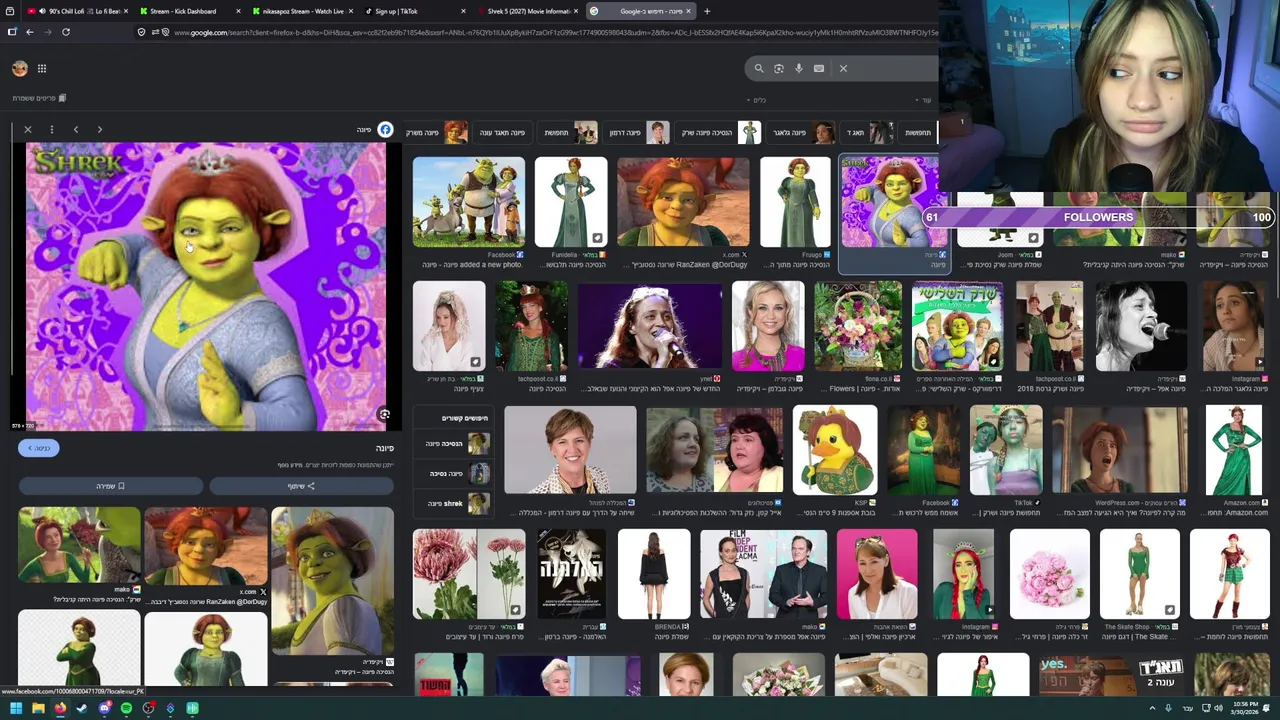Go to previous image in preview panel

76,129
